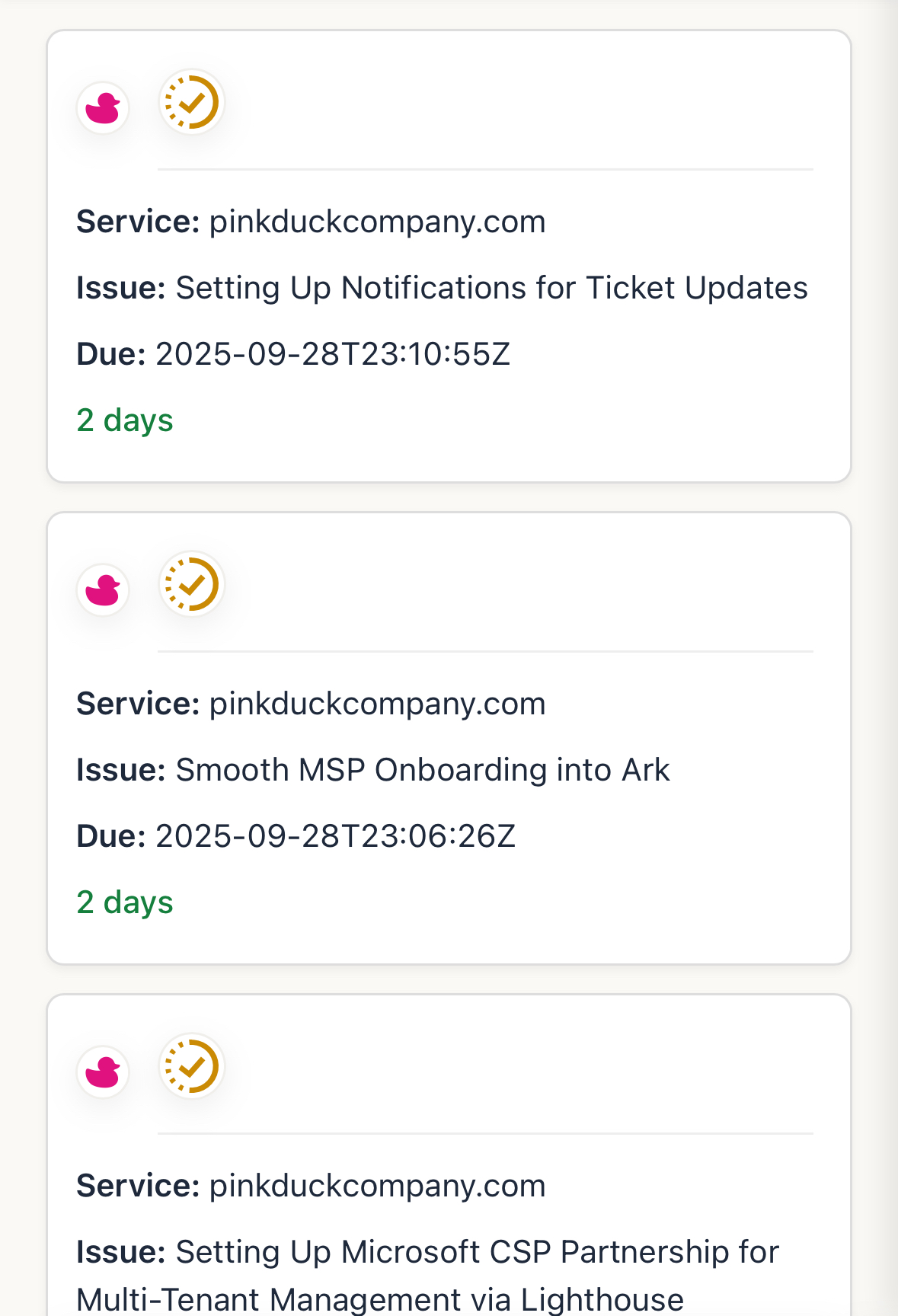Click pending status icon on Ticket Updates card

(192, 101)
